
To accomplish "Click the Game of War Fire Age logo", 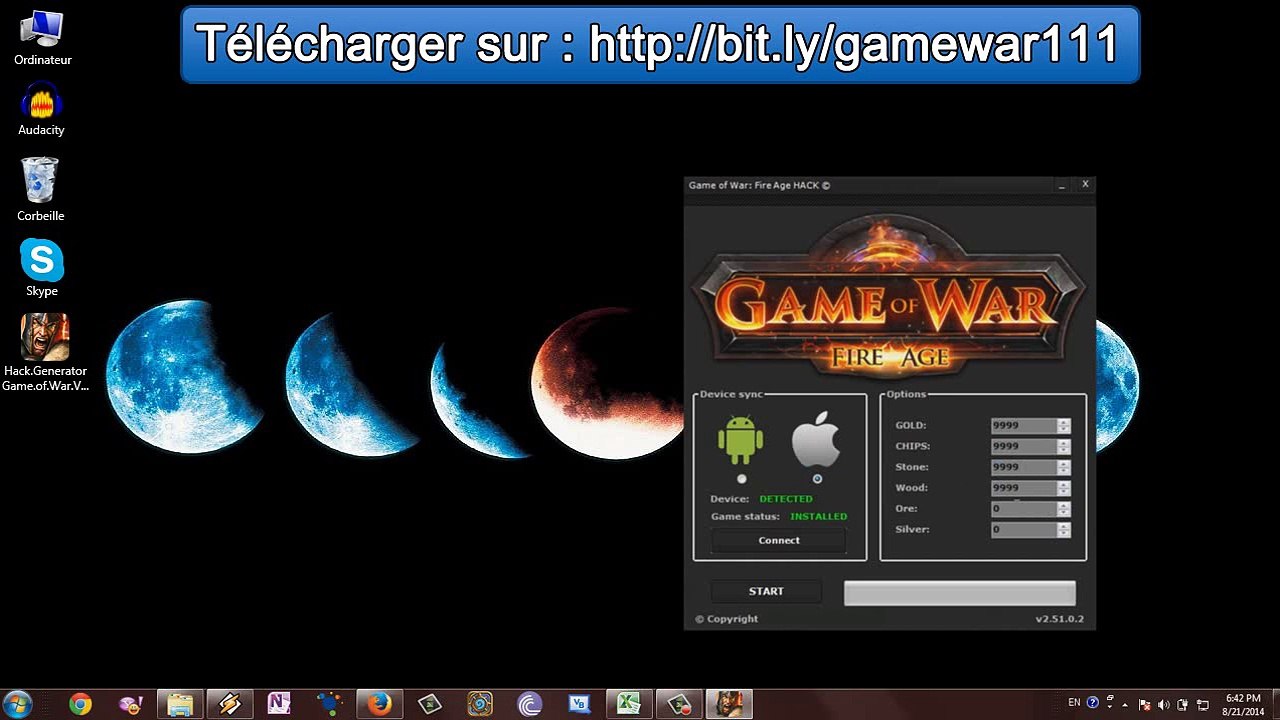I will [888, 296].
